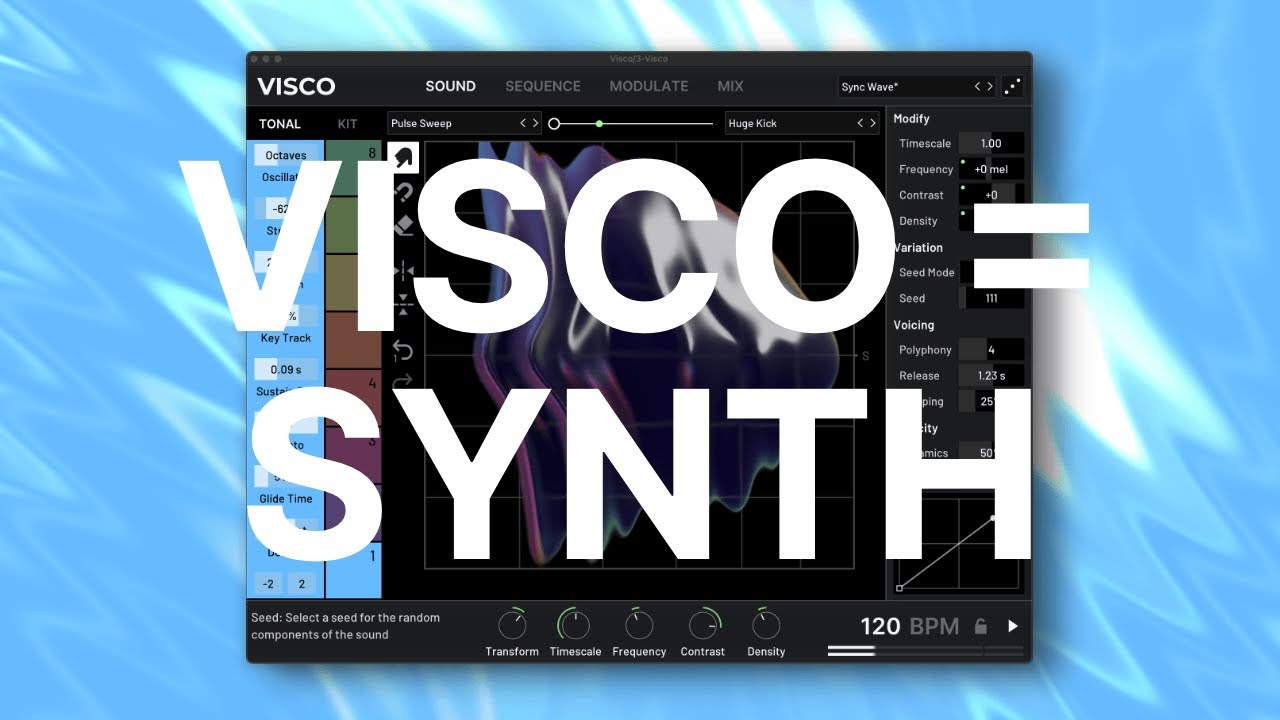Open the MODULATE tab
Viewport: 1280px width, 720px height.
tap(649, 86)
